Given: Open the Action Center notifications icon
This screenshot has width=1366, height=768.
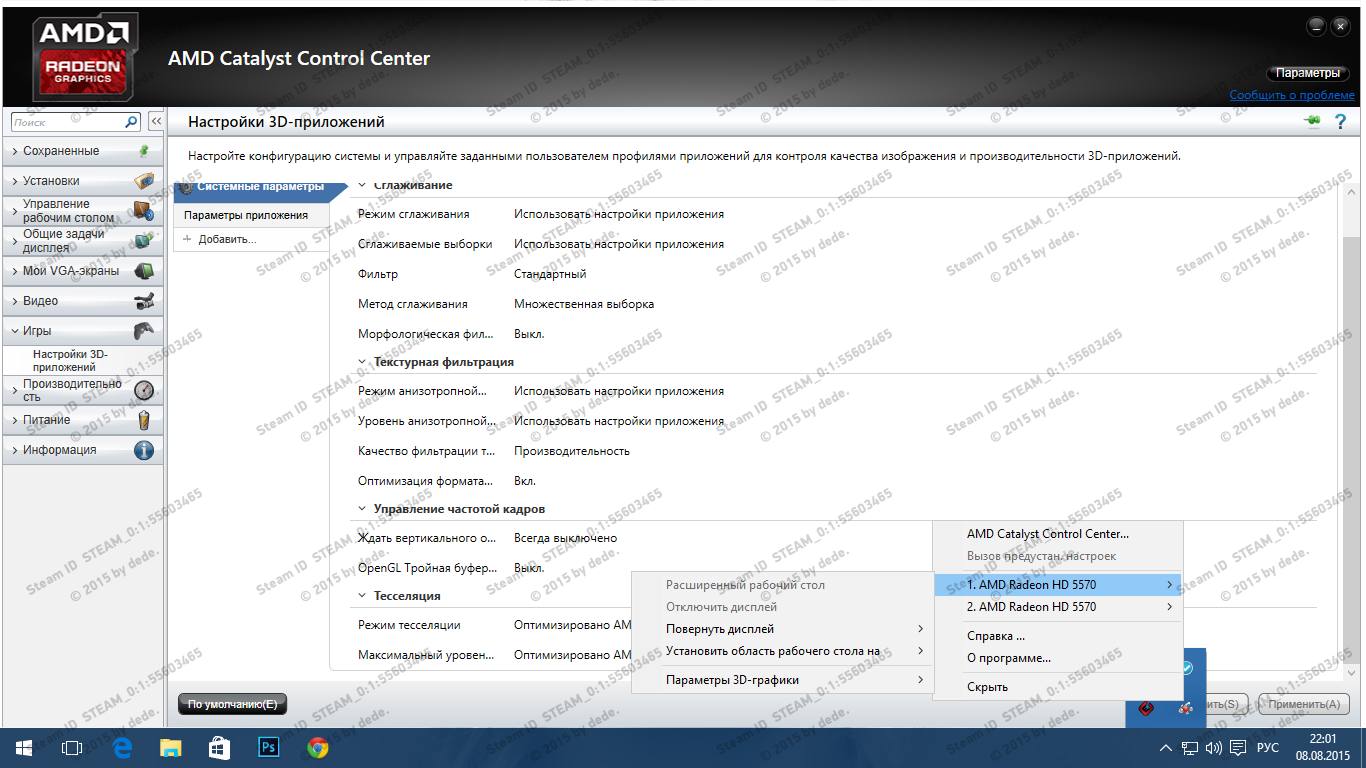Looking at the screenshot, I should (1238, 748).
